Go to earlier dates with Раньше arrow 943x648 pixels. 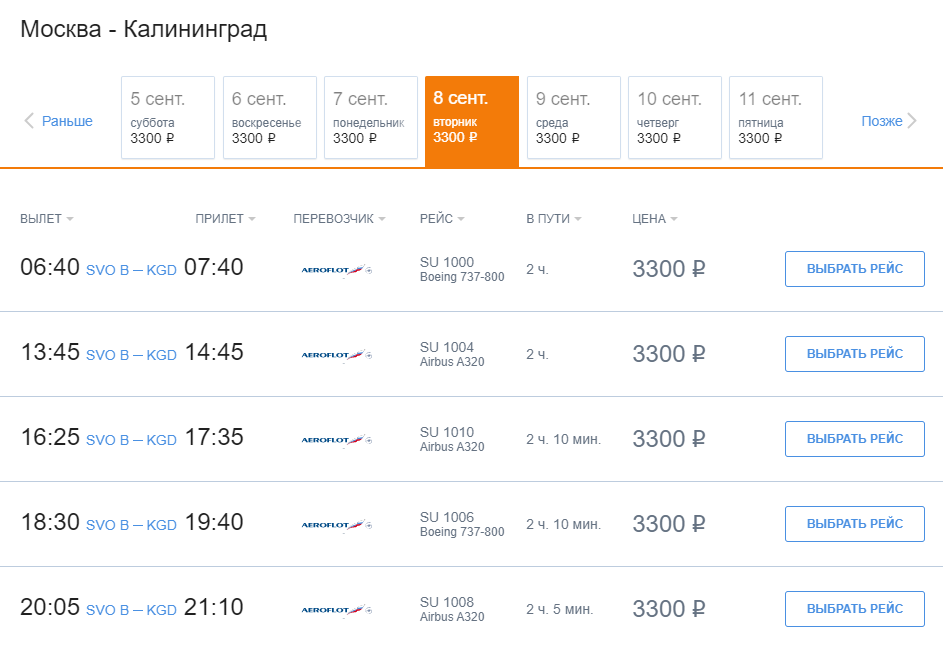tap(58, 121)
